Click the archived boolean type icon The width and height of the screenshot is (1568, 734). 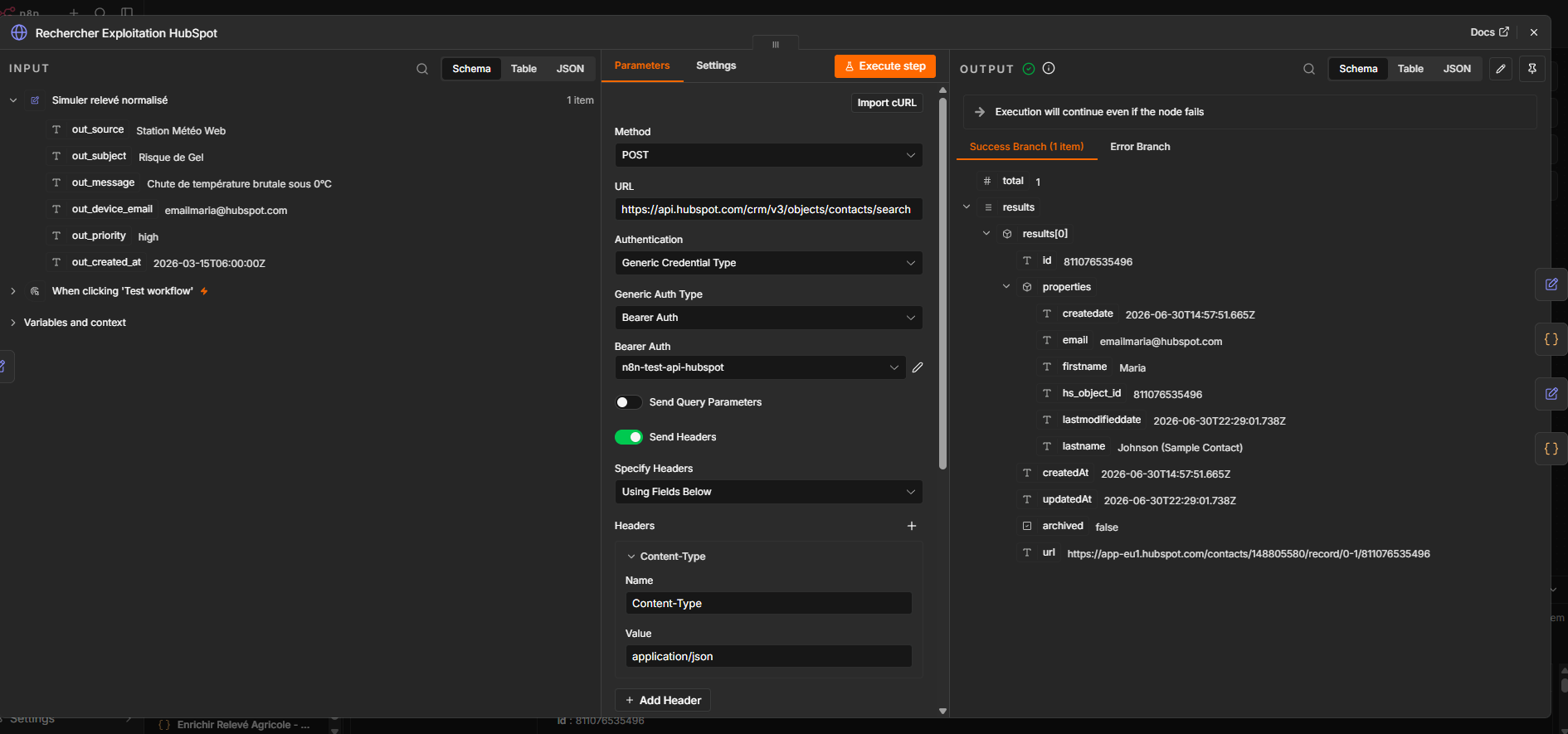tap(1027, 526)
